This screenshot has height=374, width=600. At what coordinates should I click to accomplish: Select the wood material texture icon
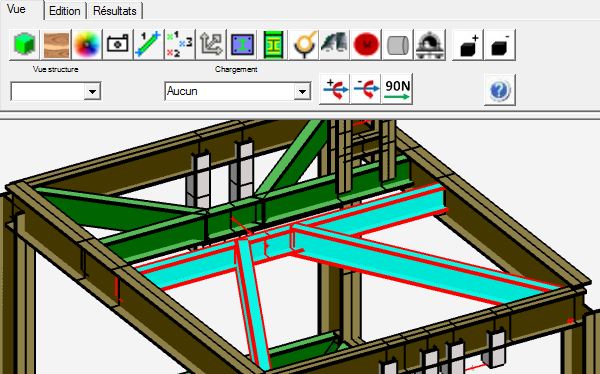click(56, 44)
